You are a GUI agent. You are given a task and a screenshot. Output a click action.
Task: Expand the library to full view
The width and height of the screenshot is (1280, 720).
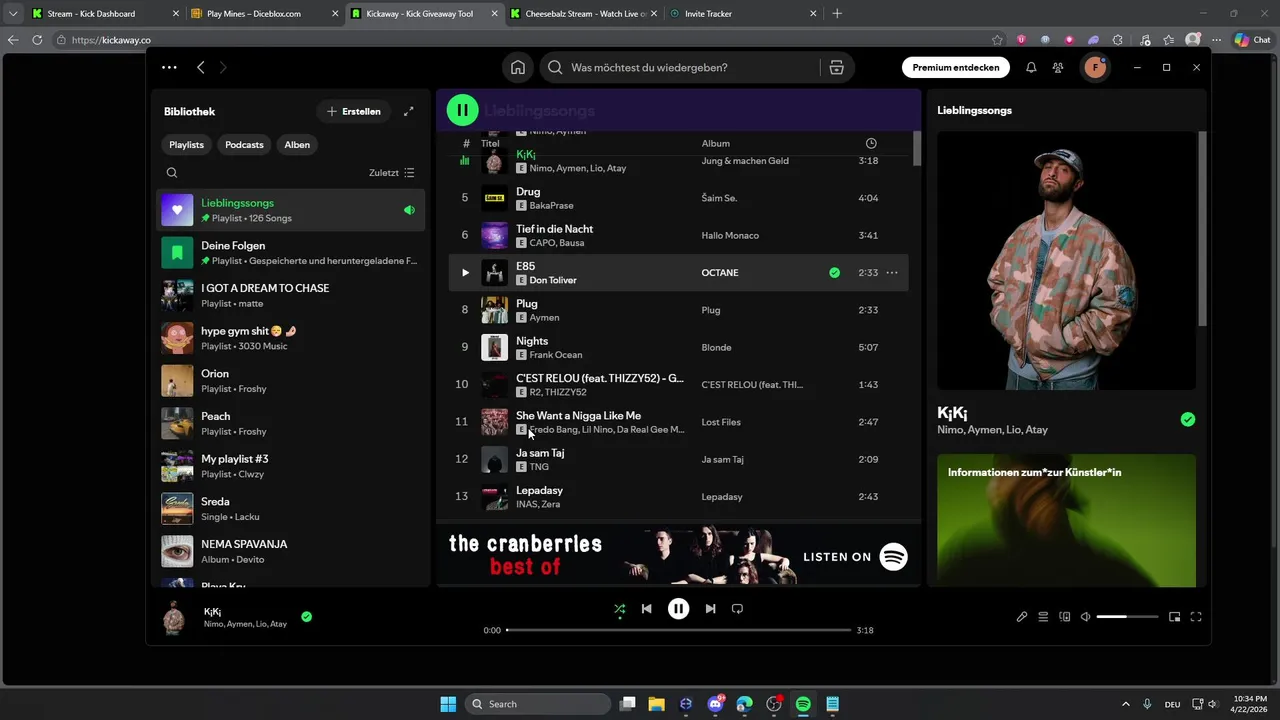(x=408, y=111)
